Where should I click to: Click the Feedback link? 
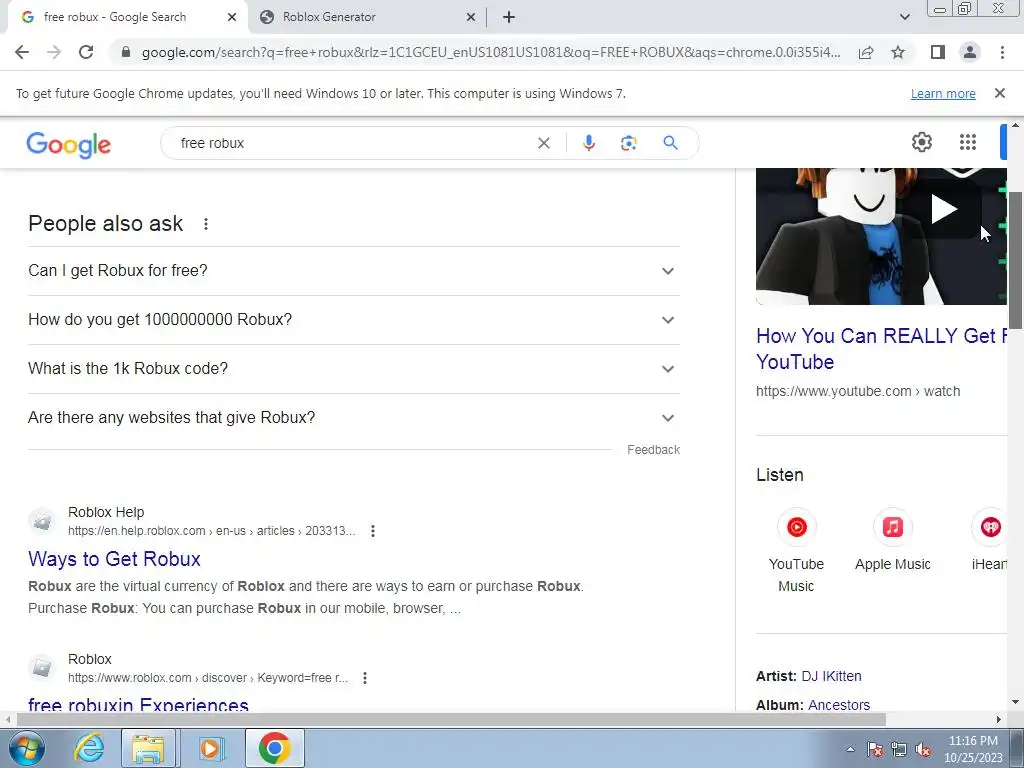coord(653,450)
